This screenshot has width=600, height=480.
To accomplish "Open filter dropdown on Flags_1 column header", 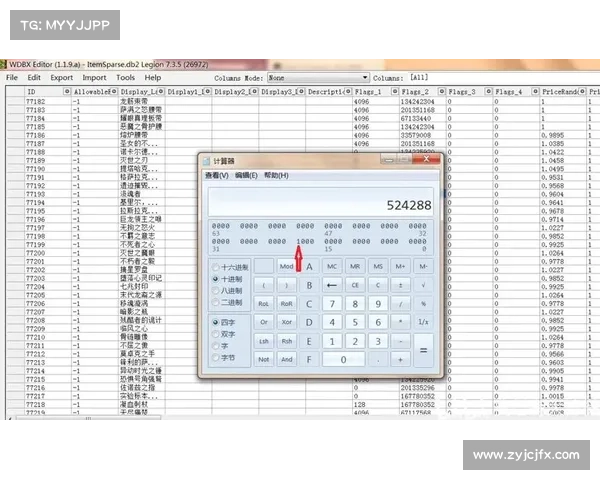I will (x=393, y=91).
